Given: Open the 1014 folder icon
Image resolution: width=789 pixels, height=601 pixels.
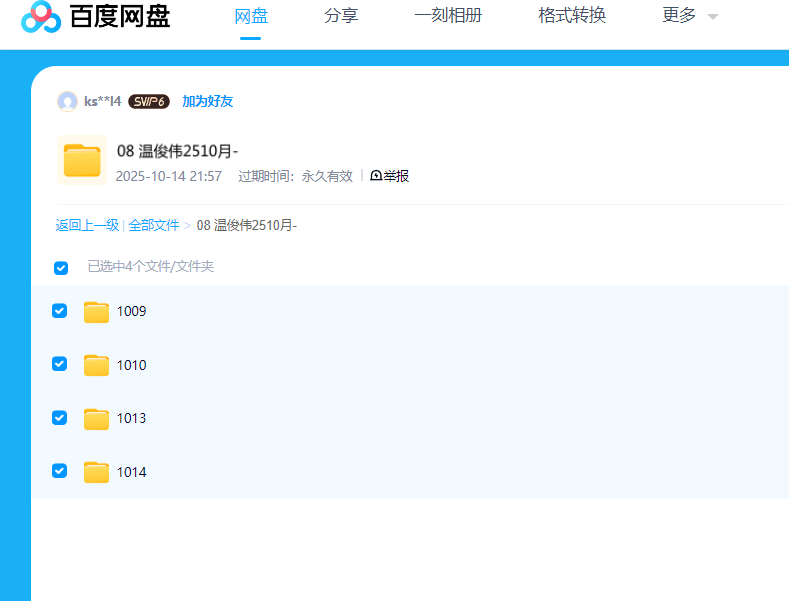Looking at the screenshot, I should click(96, 472).
